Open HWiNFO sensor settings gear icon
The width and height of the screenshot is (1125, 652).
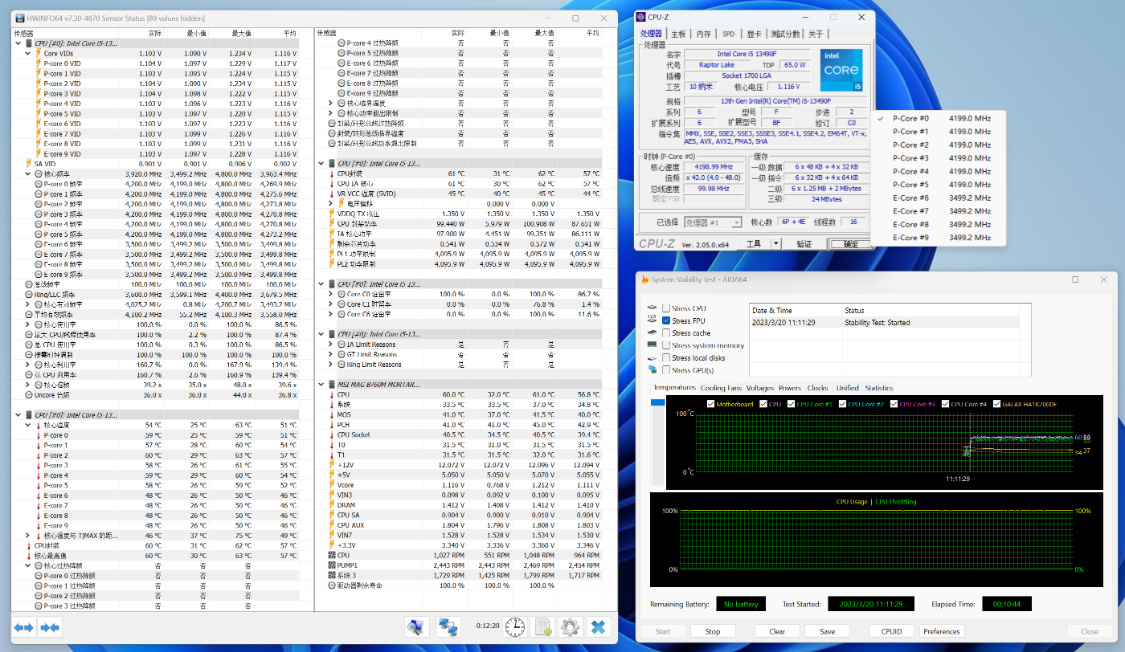pos(570,627)
